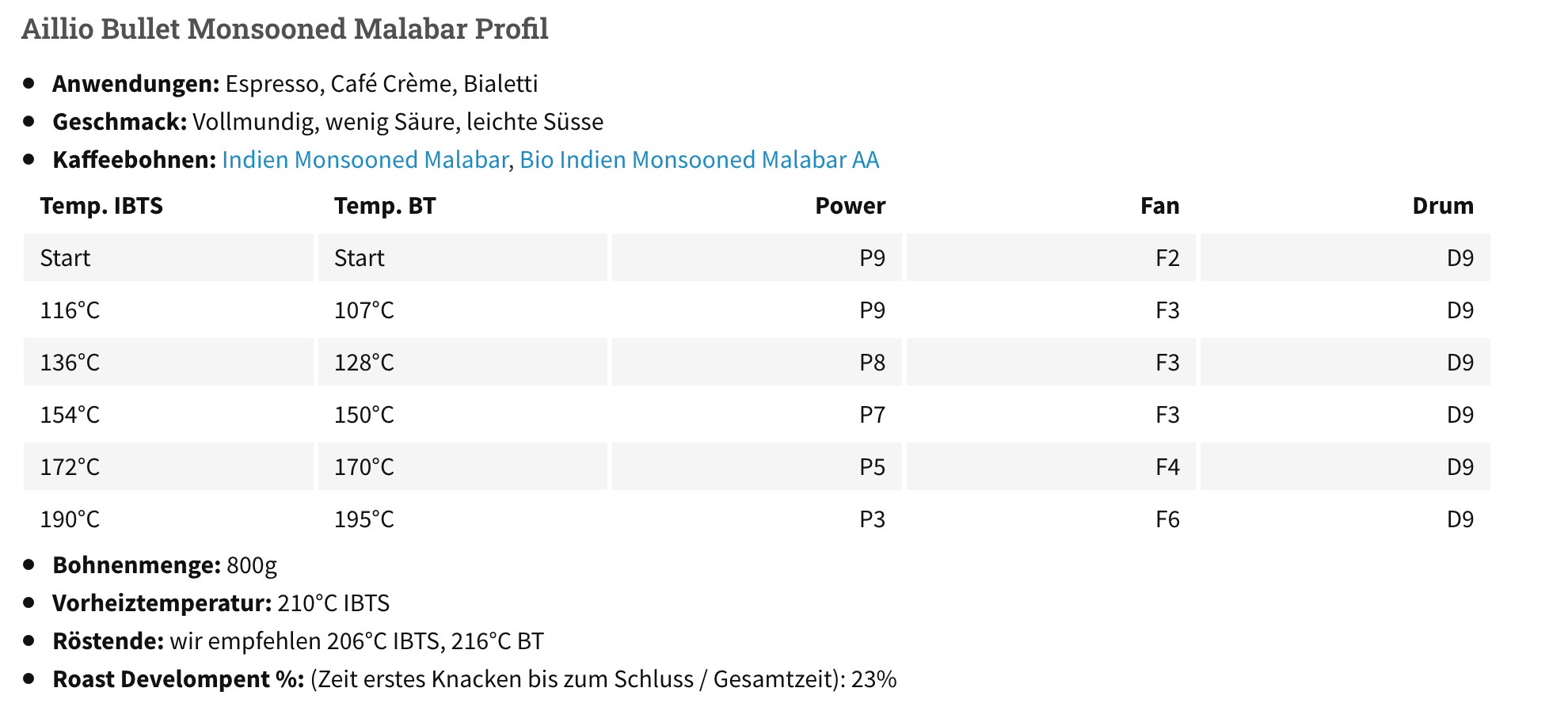Click the P3 power cell
This screenshot has height=722, width=1568.
tap(757, 519)
